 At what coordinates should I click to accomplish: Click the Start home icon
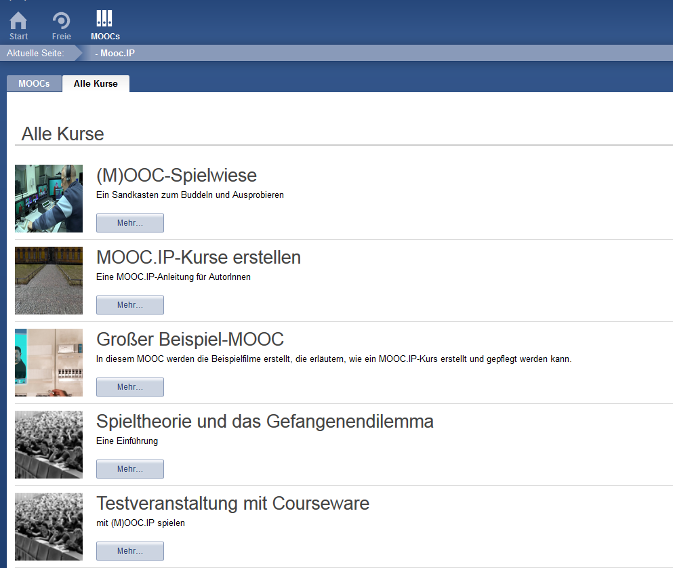point(18,22)
